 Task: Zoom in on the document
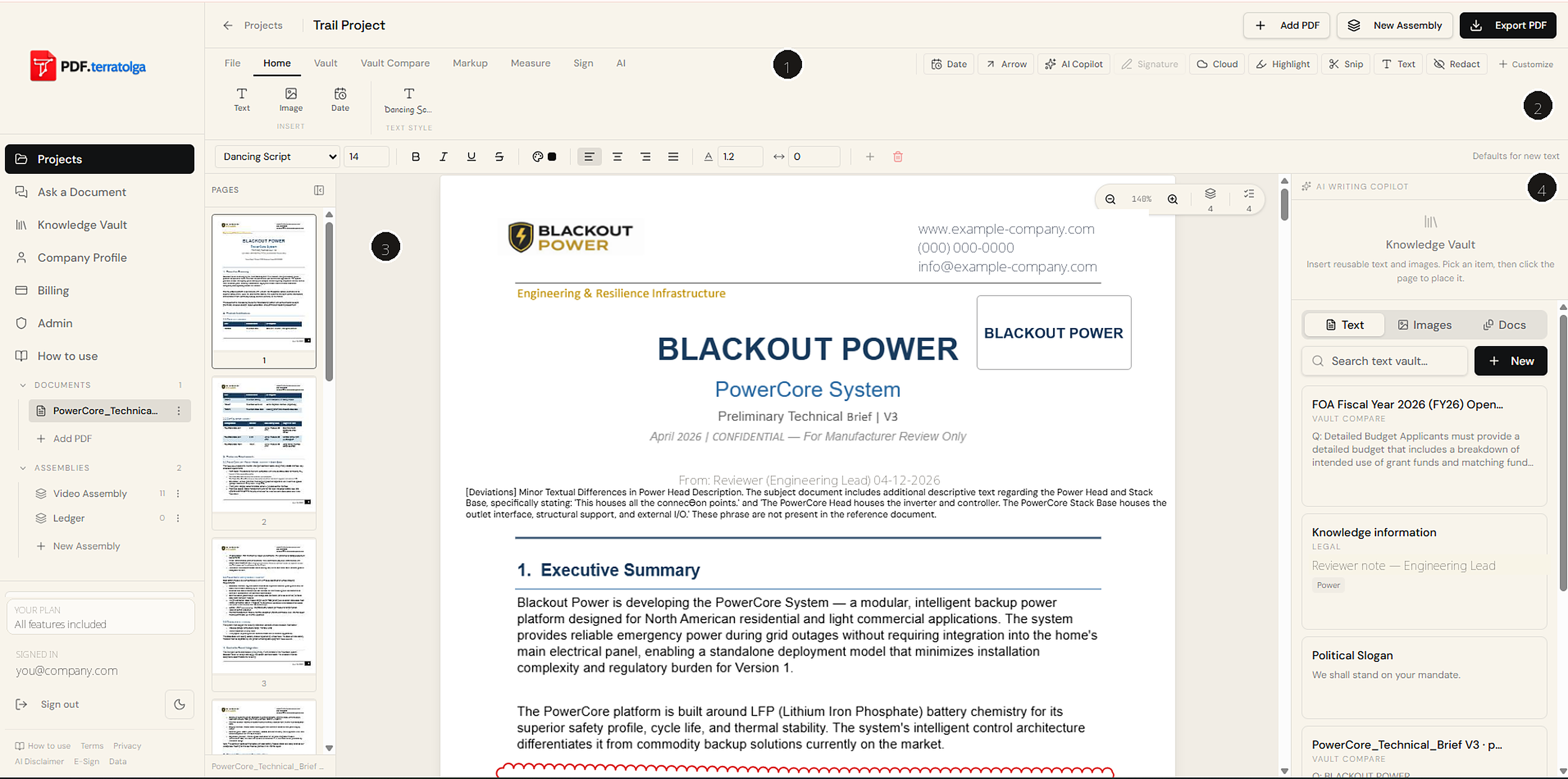pyautogui.click(x=1172, y=199)
